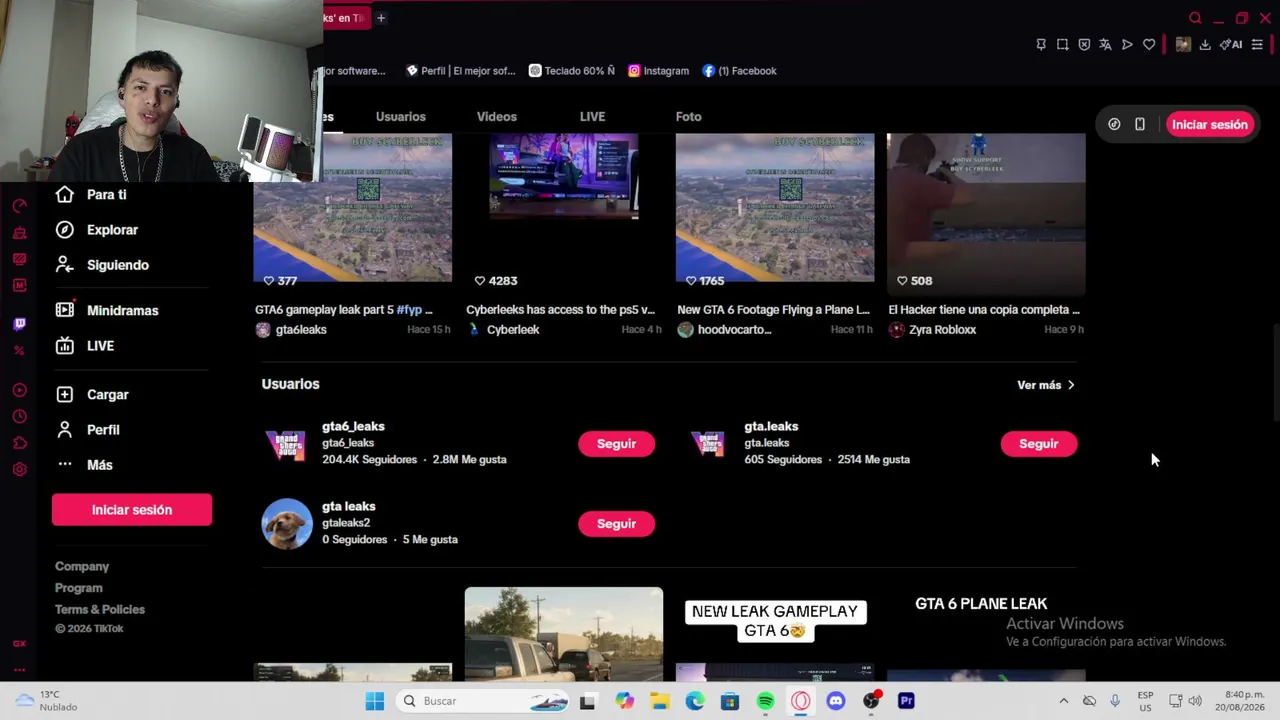Click the pin icon in browser toolbar
This screenshot has width=1280, height=720.
[x=1041, y=45]
